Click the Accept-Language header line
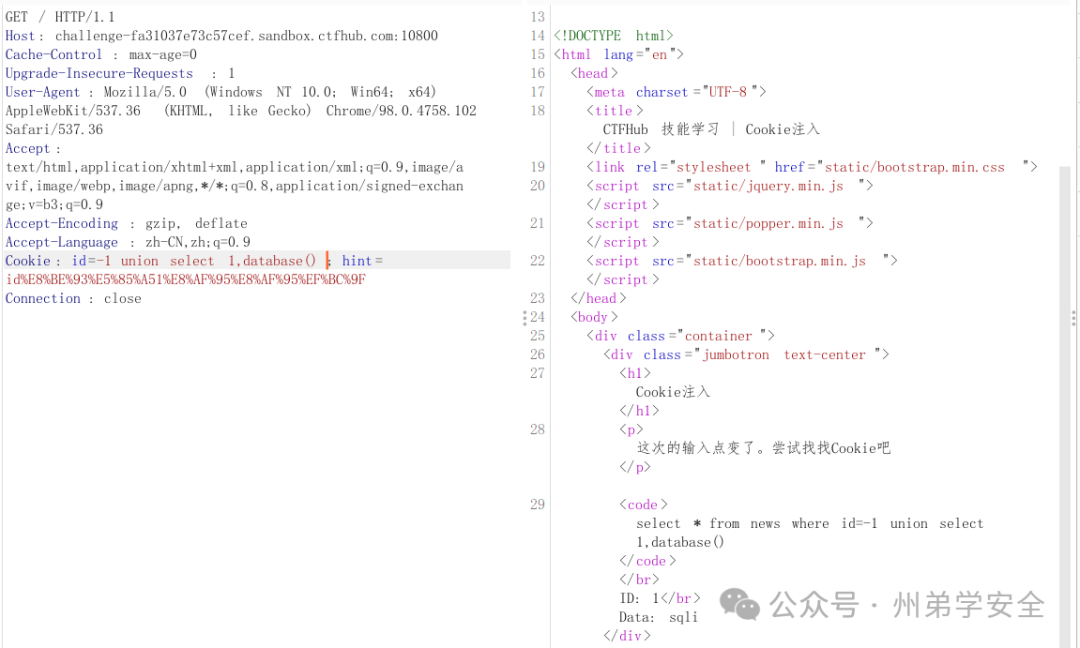Screen dimensions: 1080x648 point(127,242)
